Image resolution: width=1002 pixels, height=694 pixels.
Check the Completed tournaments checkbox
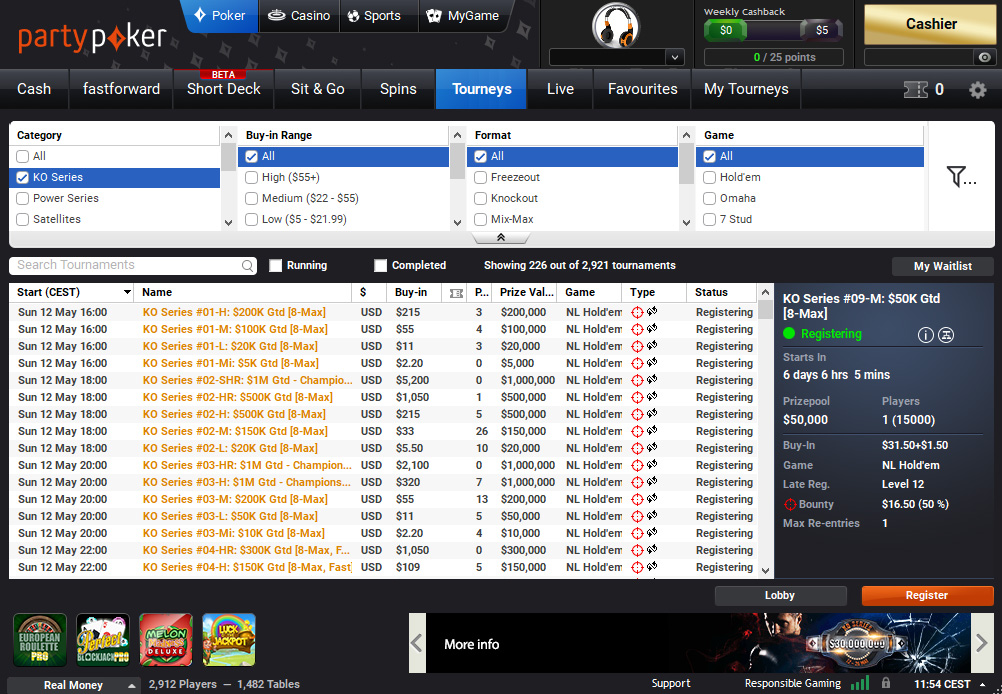point(380,266)
